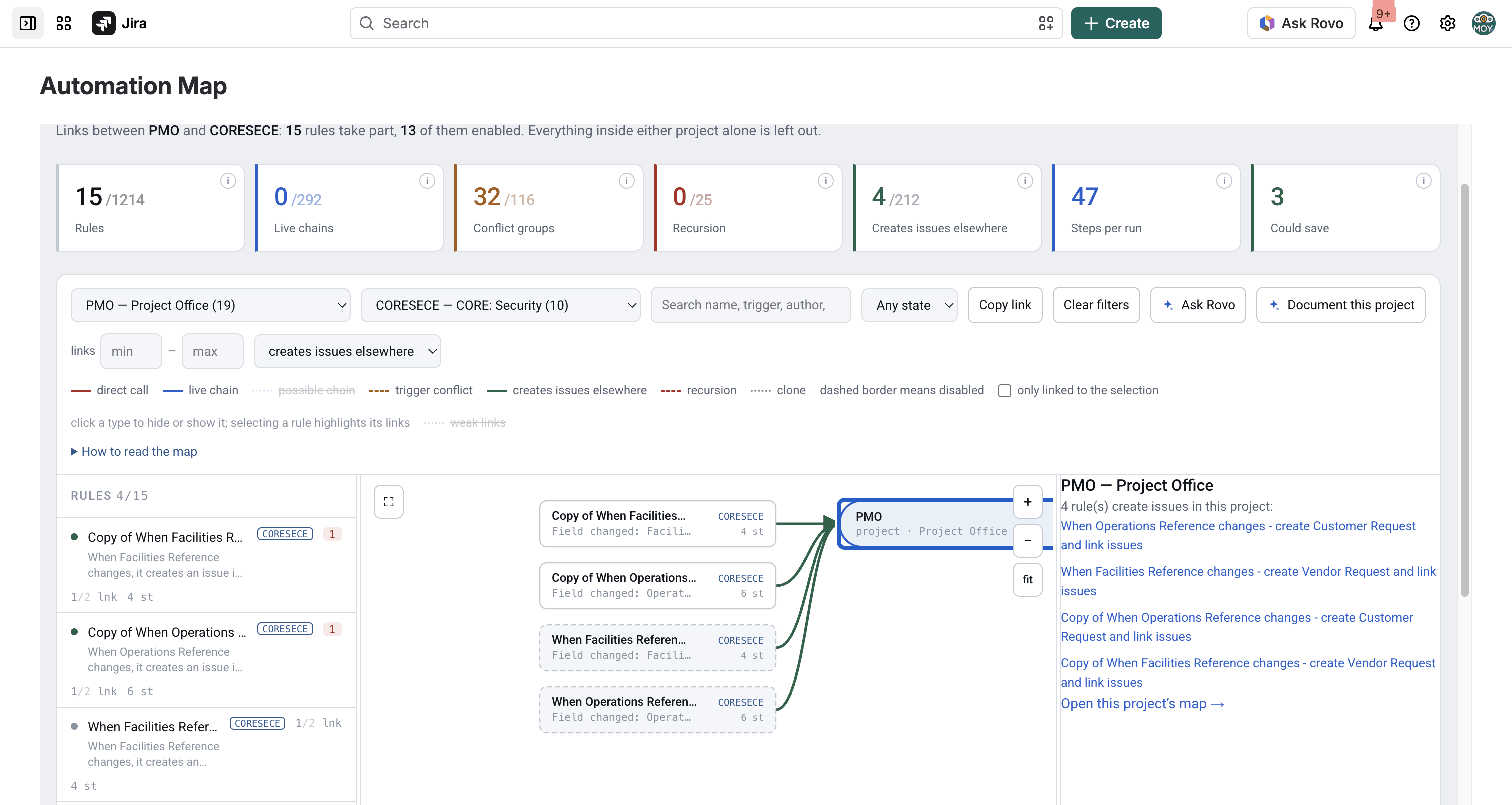The image size is (1512, 805).
Task: Click the Copy link button
Action: click(x=1005, y=305)
